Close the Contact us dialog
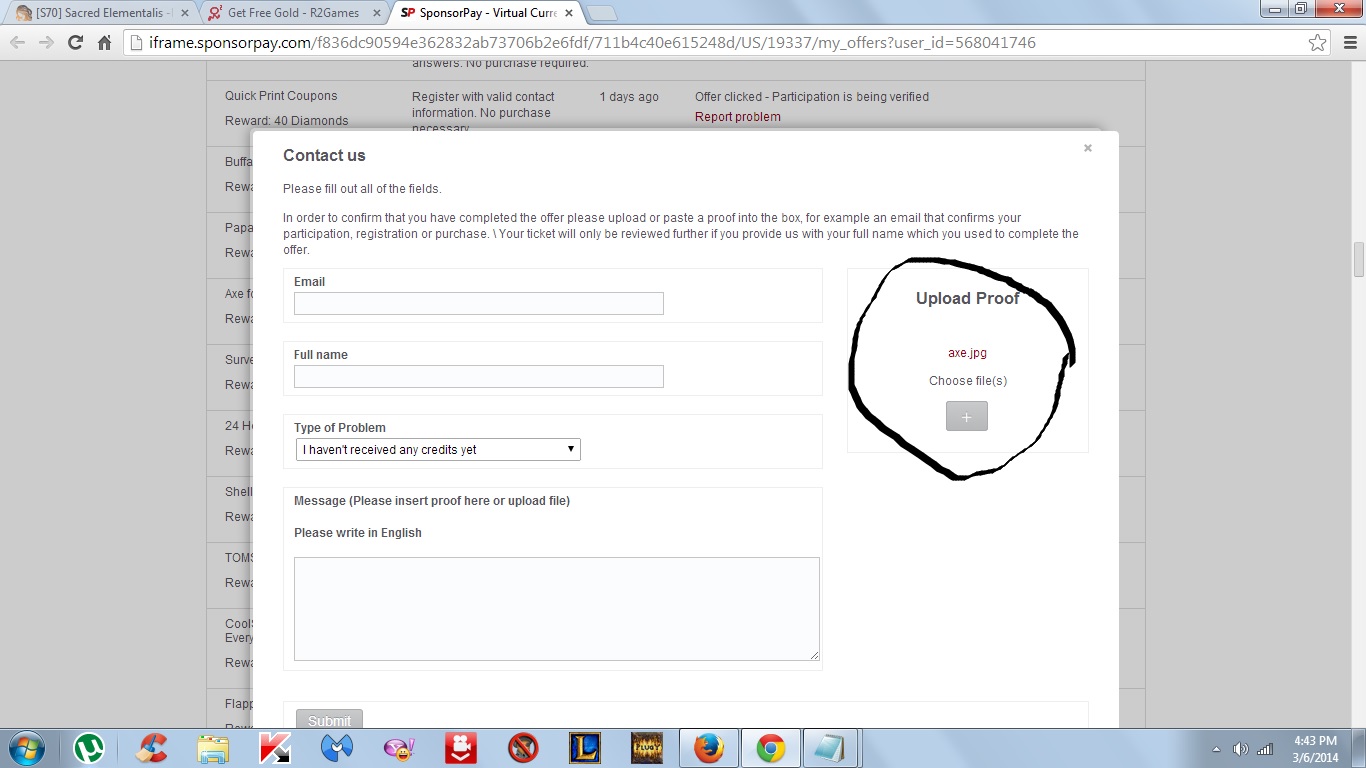This screenshot has width=1366, height=768. pos(1088,148)
